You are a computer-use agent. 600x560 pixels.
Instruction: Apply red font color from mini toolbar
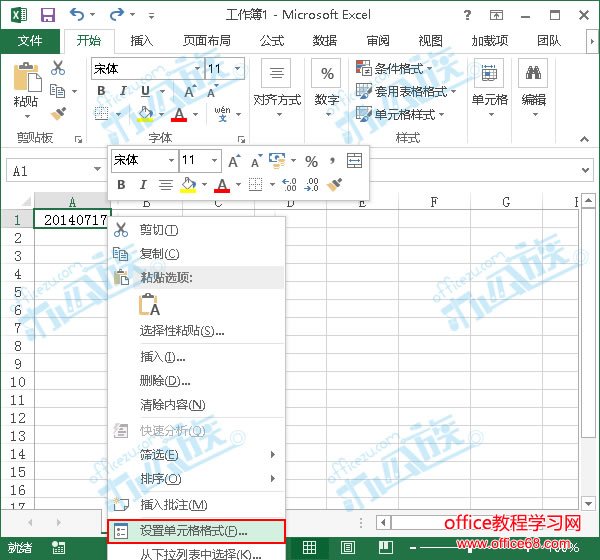pos(222,185)
